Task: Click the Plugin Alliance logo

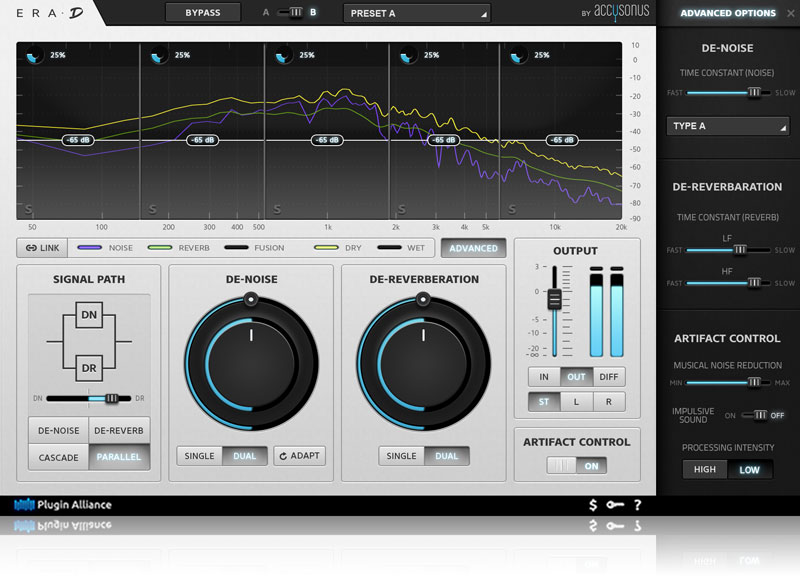Action: [x=63, y=505]
